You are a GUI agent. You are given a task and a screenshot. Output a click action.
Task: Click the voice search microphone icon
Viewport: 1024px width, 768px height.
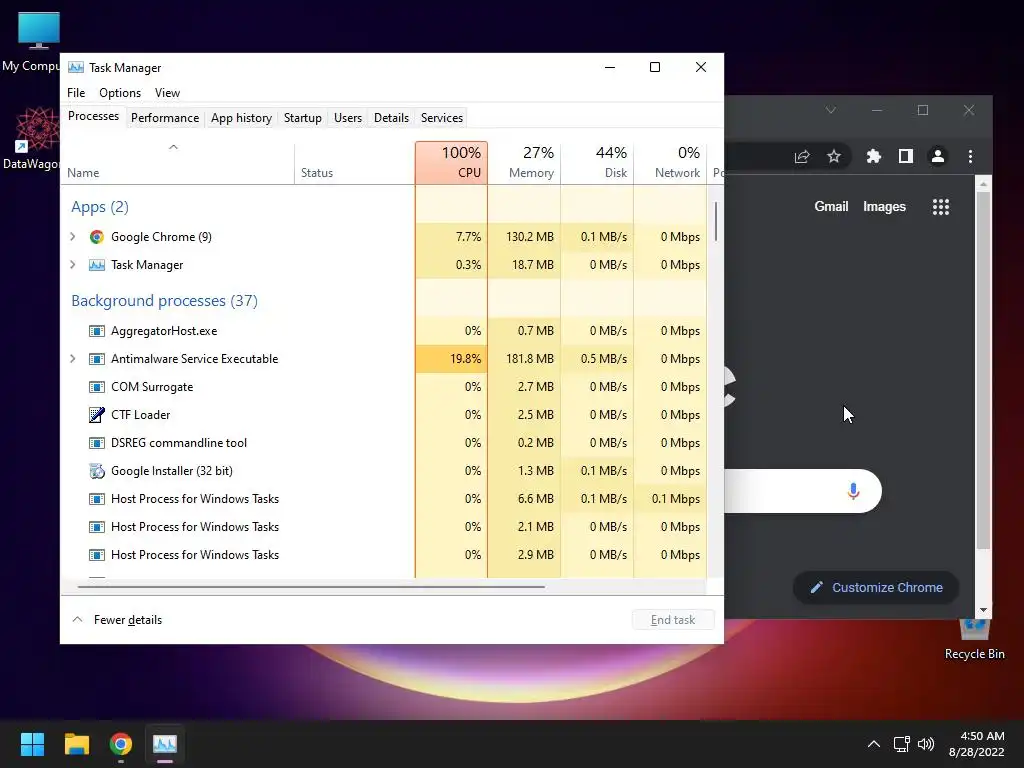[853, 491]
